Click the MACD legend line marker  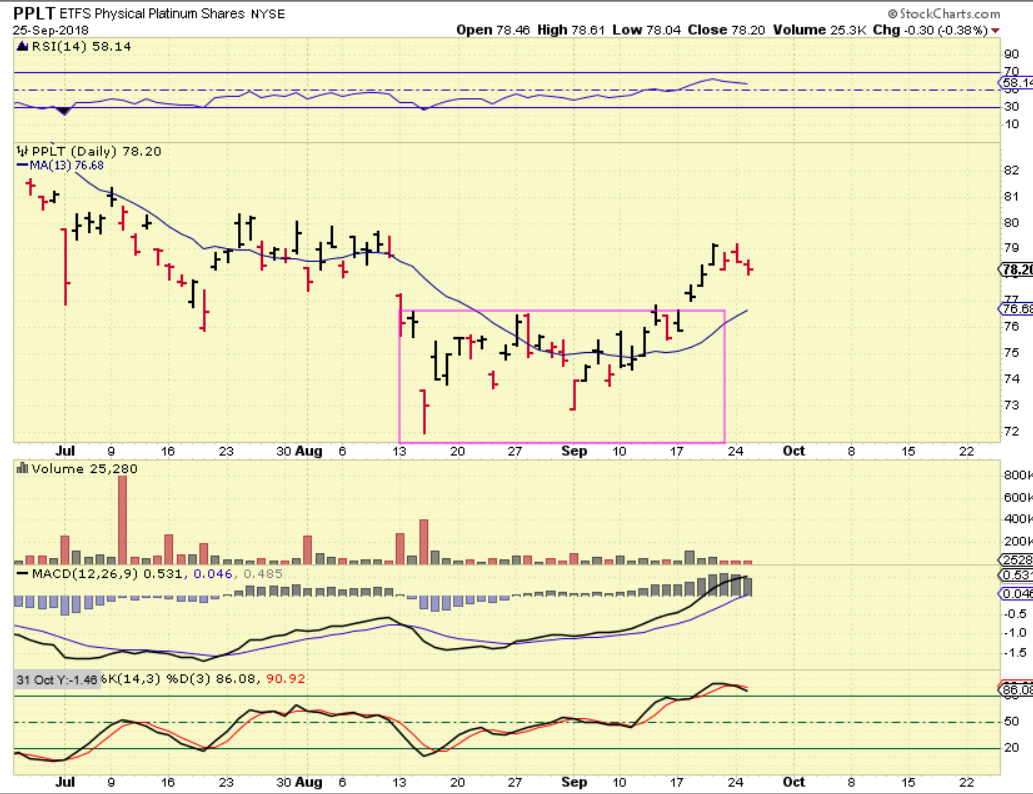pyautogui.click(x=22, y=574)
